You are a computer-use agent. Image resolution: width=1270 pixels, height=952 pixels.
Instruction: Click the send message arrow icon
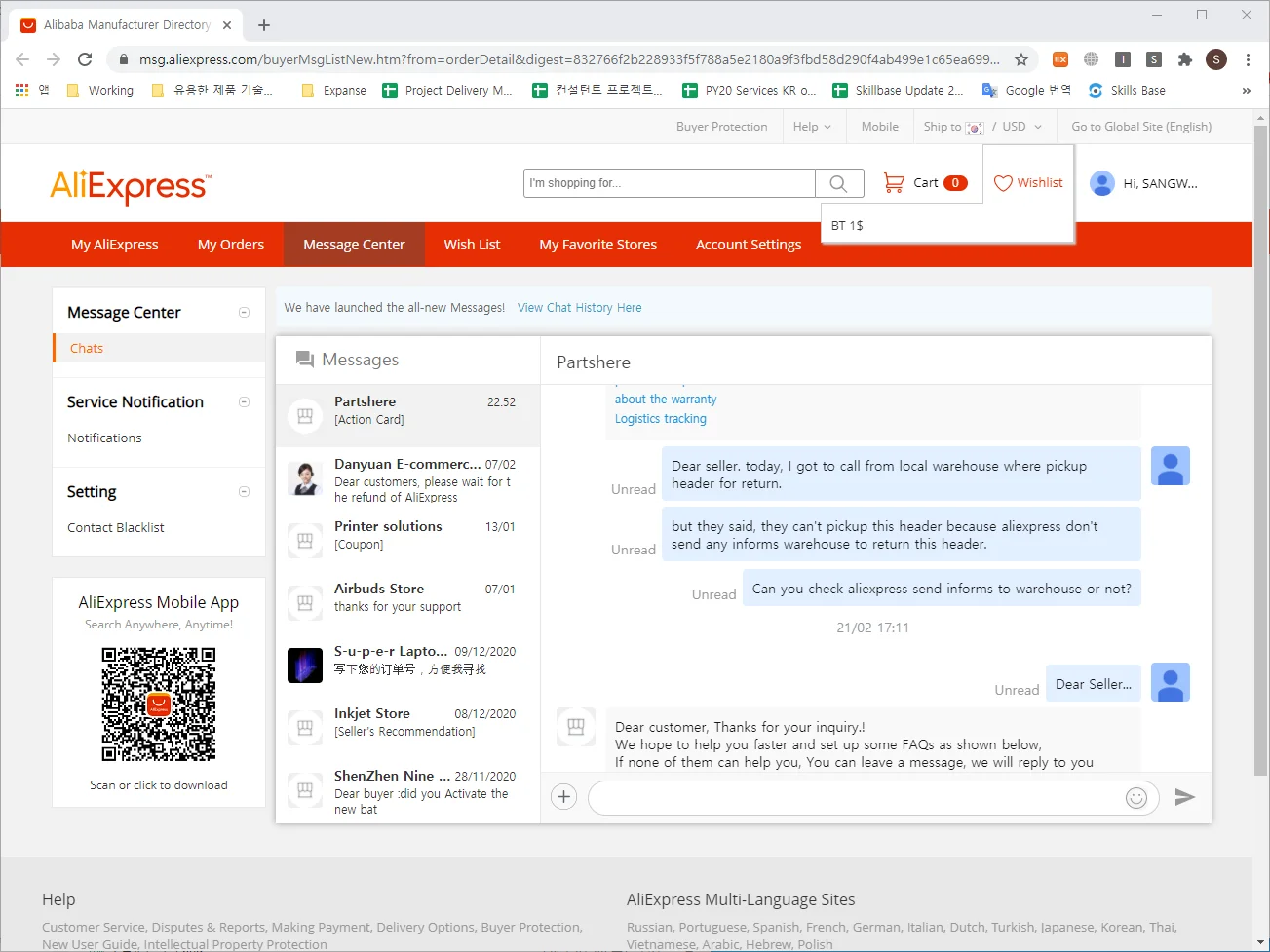[1185, 797]
